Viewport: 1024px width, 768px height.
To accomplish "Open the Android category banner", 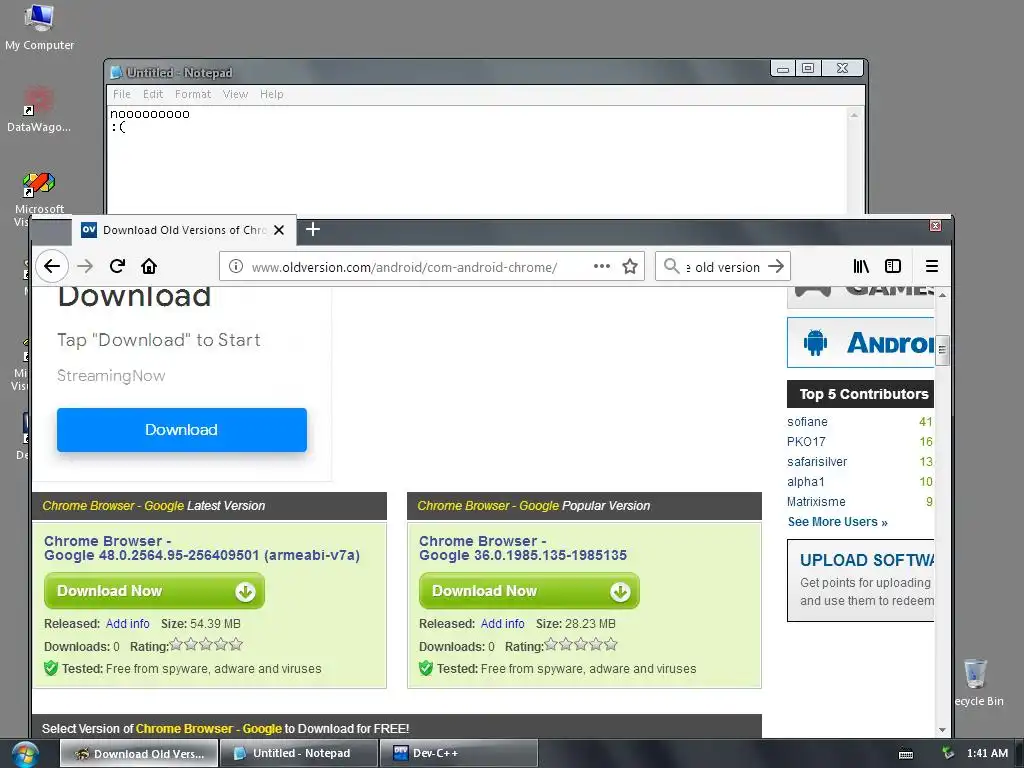I will (861, 343).
